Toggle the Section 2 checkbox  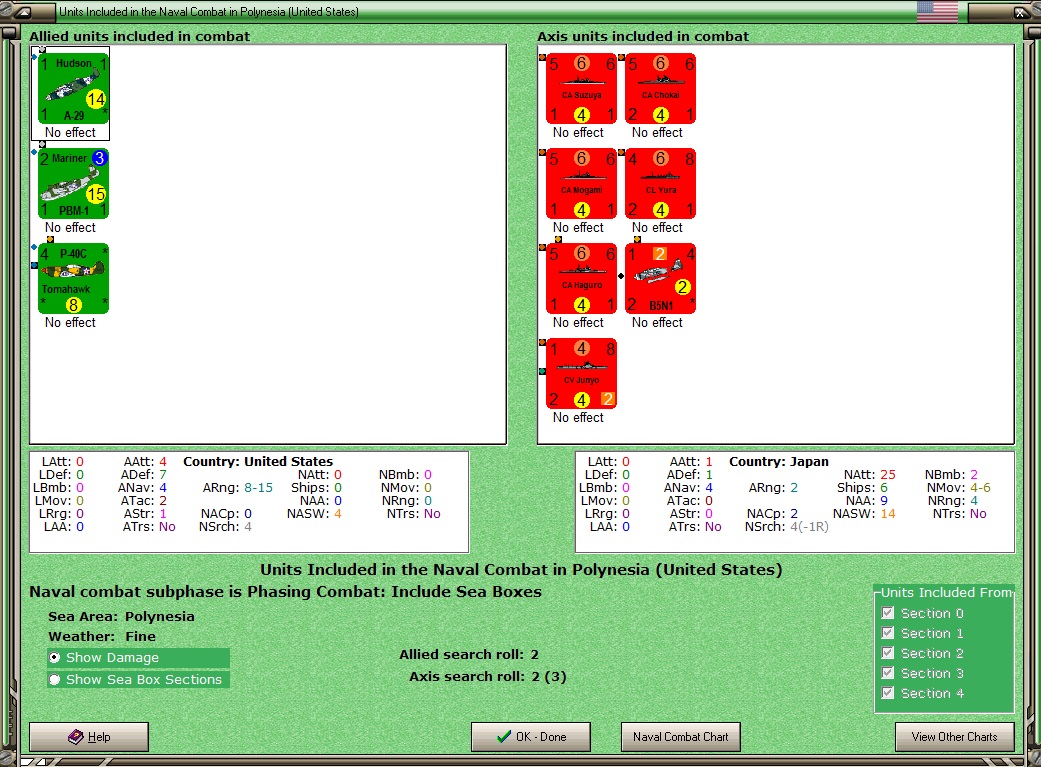[888, 653]
